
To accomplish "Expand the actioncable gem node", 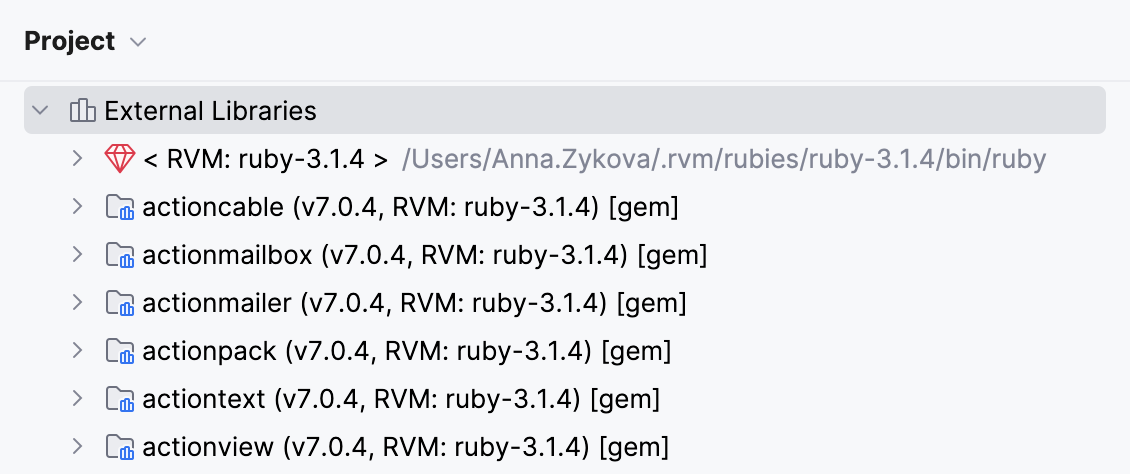I will pos(77,207).
